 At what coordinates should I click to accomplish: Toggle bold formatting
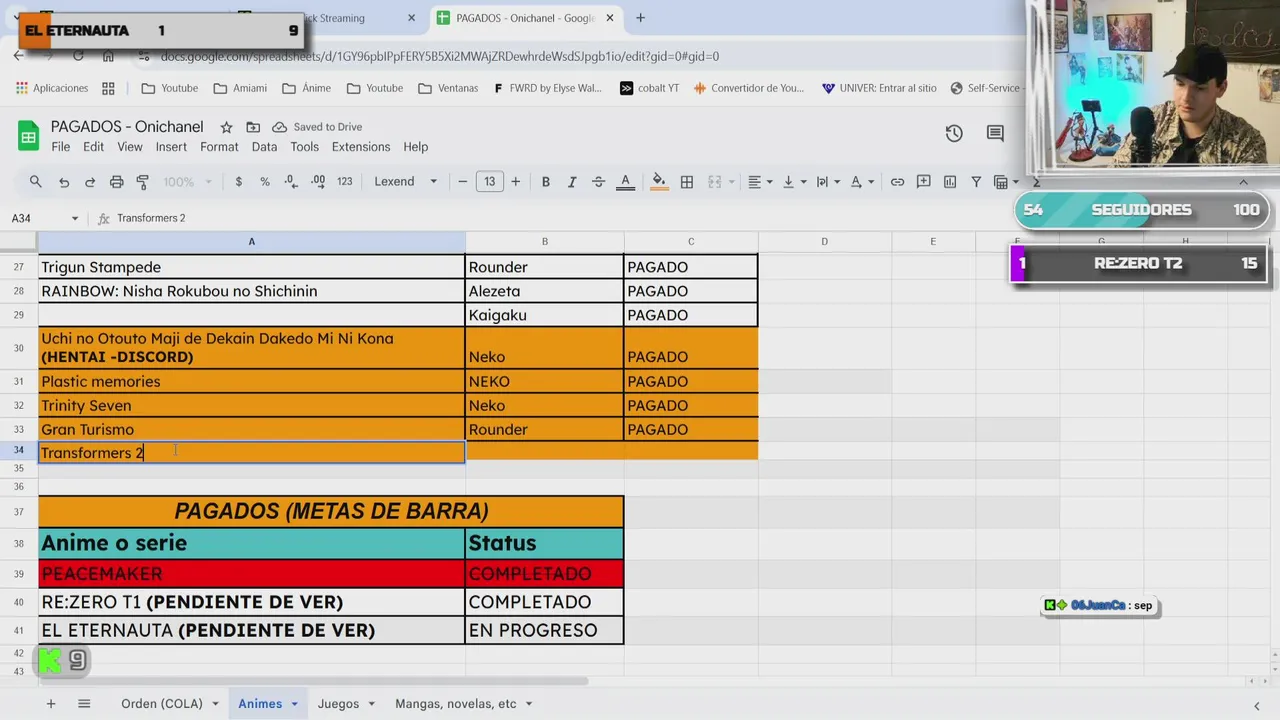tap(546, 182)
